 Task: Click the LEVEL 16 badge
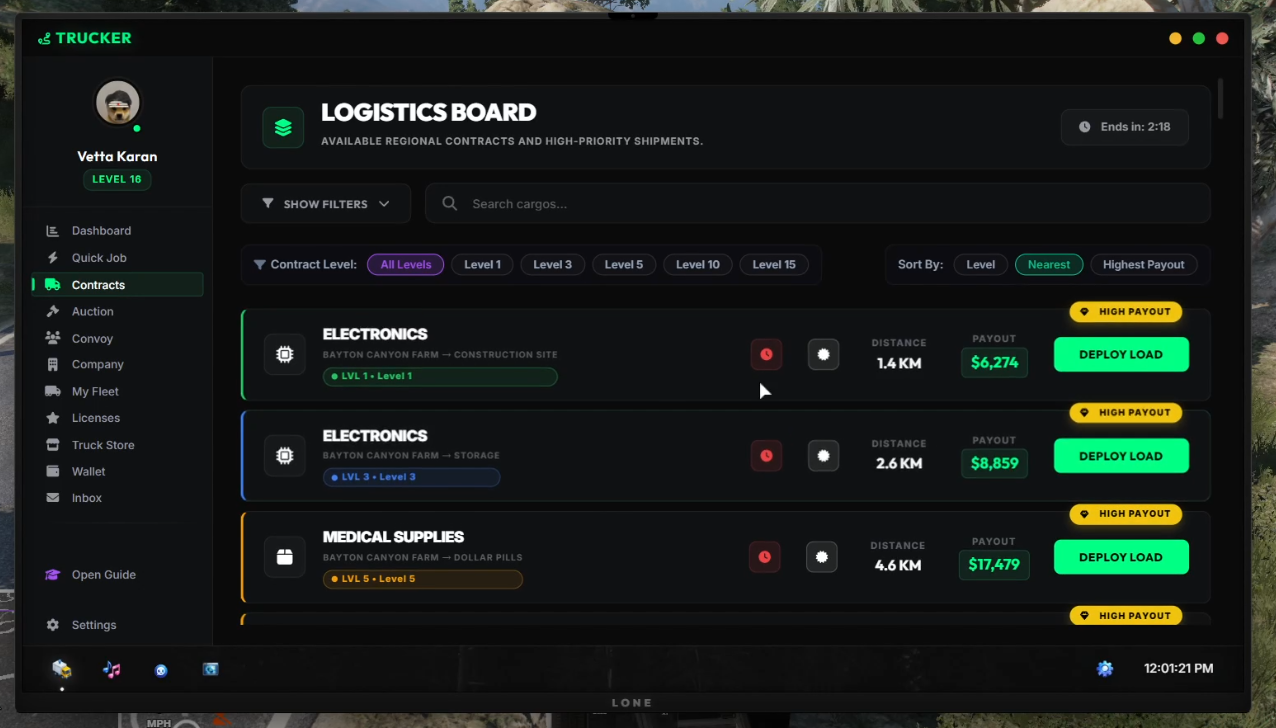click(x=117, y=180)
